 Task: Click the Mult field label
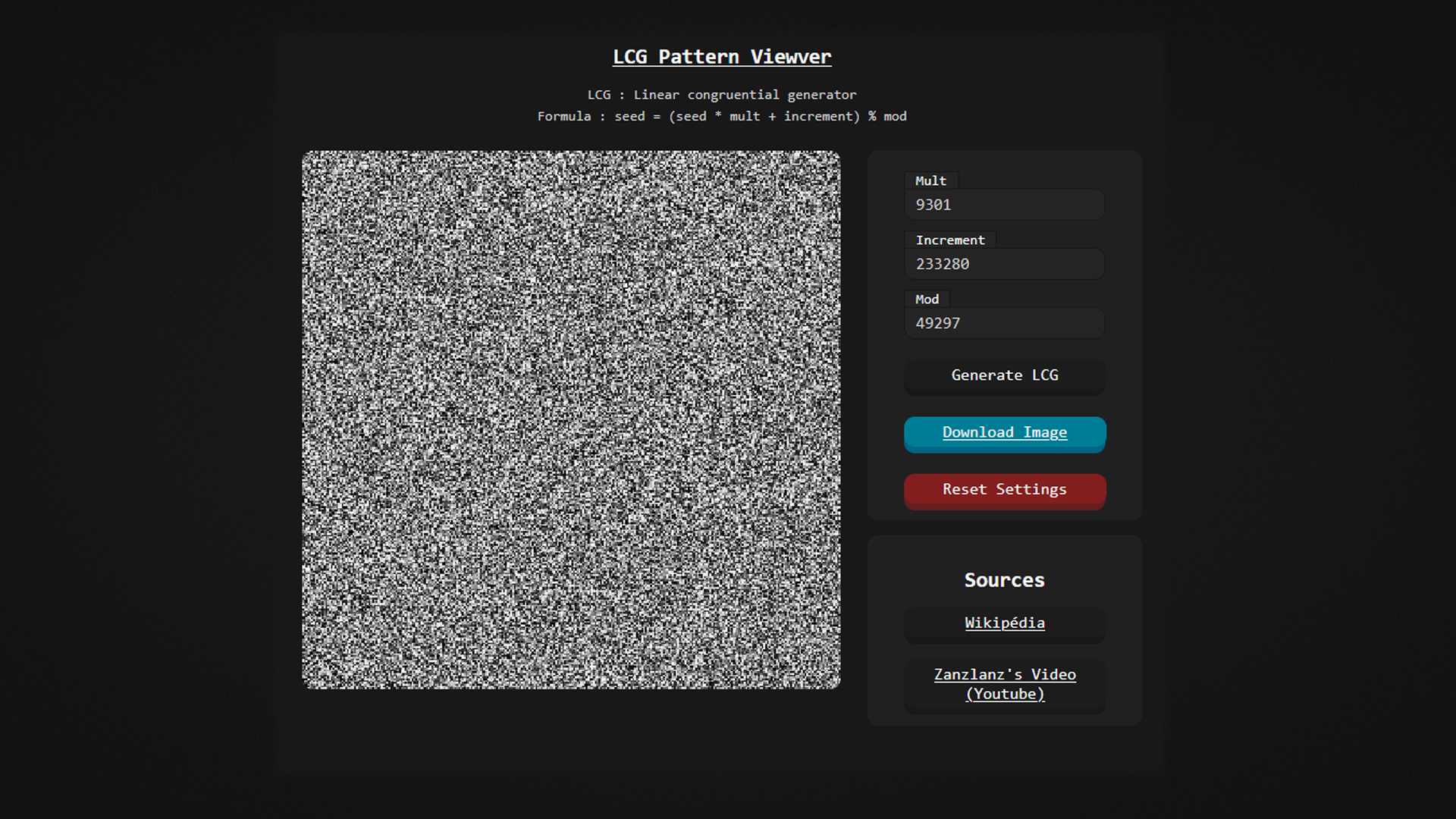(x=930, y=180)
